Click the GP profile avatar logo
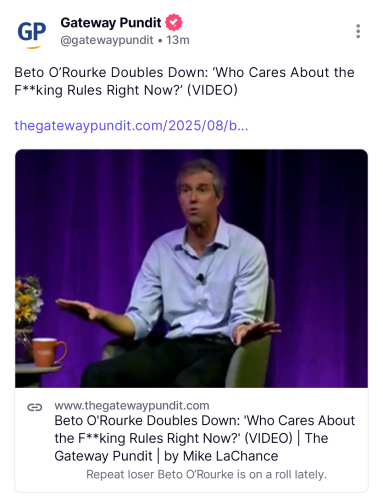The width and height of the screenshot is (383, 500). click(x=32, y=33)
